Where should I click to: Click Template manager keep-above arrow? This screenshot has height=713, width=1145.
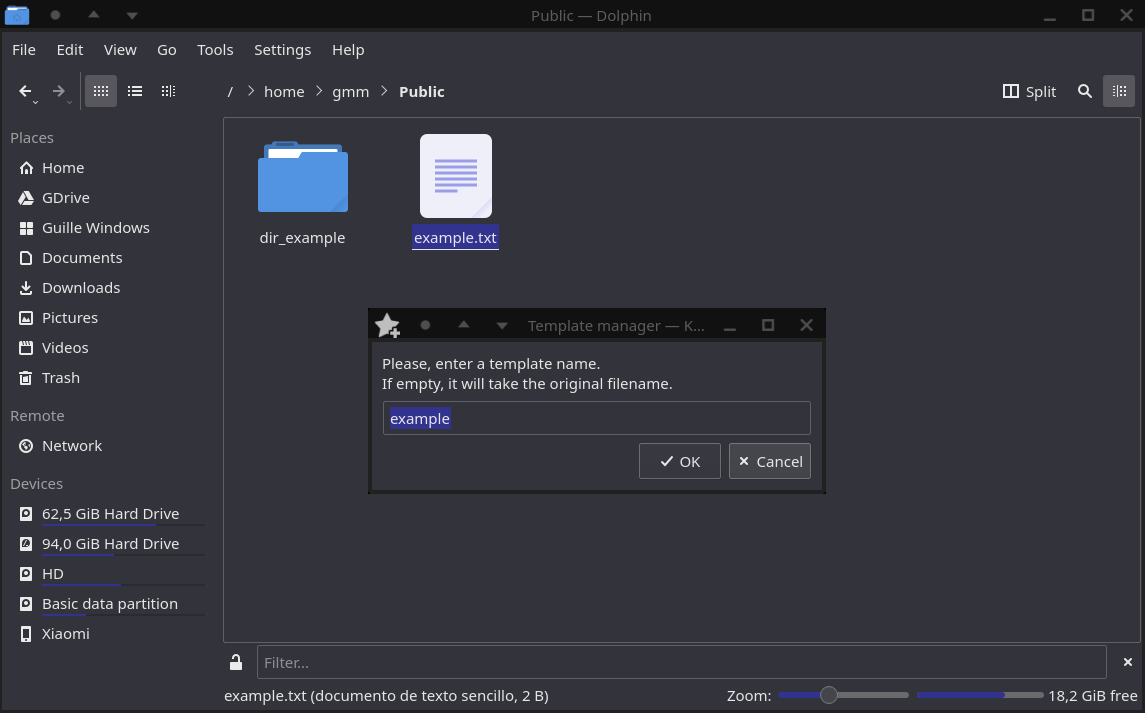(x=464, y=325)
